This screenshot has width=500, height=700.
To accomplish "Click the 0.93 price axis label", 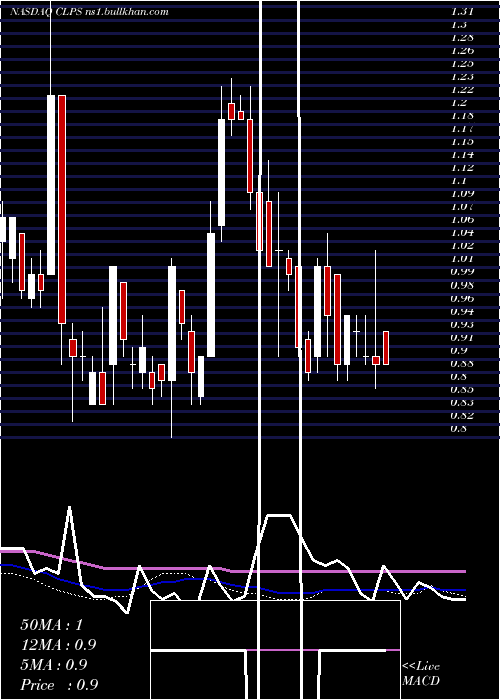I will point(462,324).
